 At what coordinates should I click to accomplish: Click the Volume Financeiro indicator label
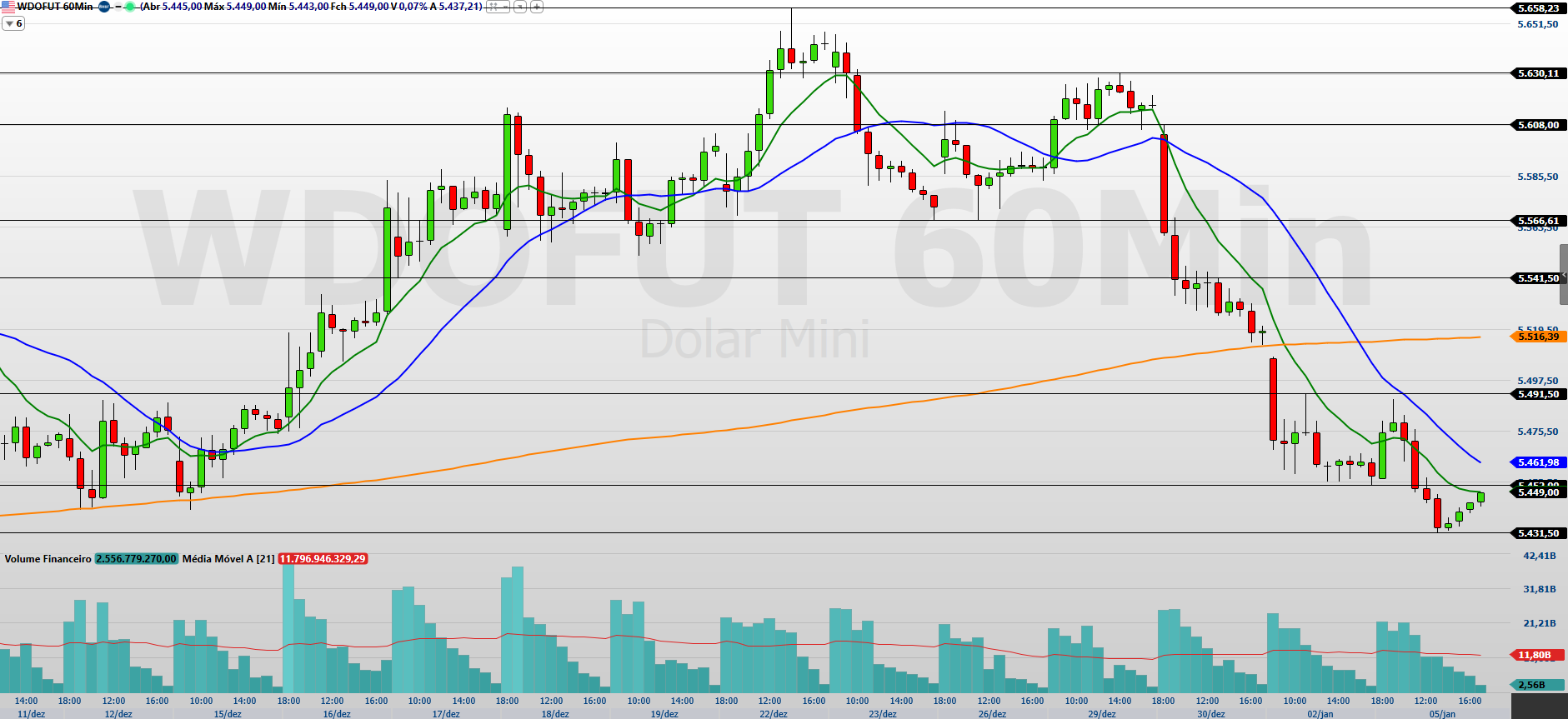click(48, 559)
